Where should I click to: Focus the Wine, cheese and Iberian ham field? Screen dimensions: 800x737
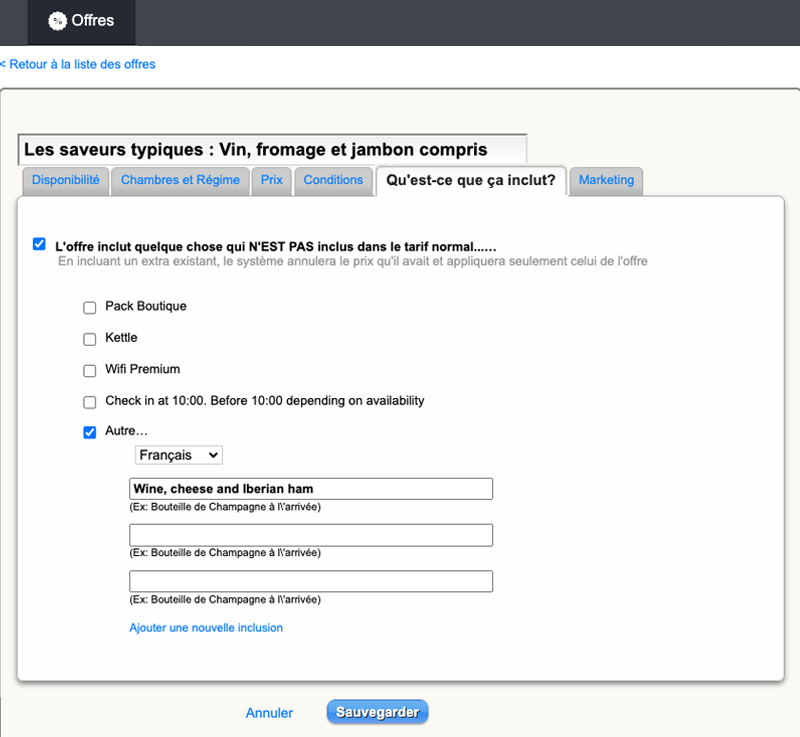(x=311, y=489)
